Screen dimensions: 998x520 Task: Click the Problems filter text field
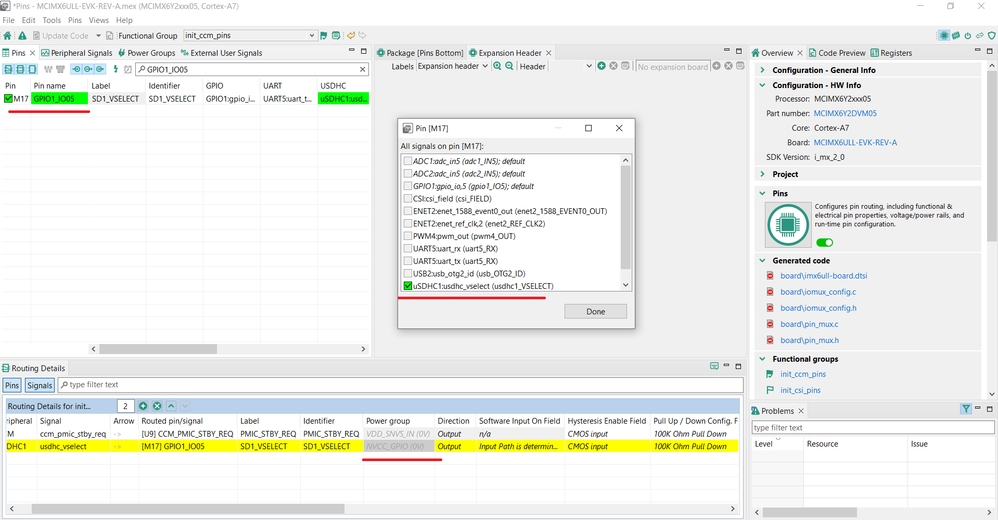873,428
